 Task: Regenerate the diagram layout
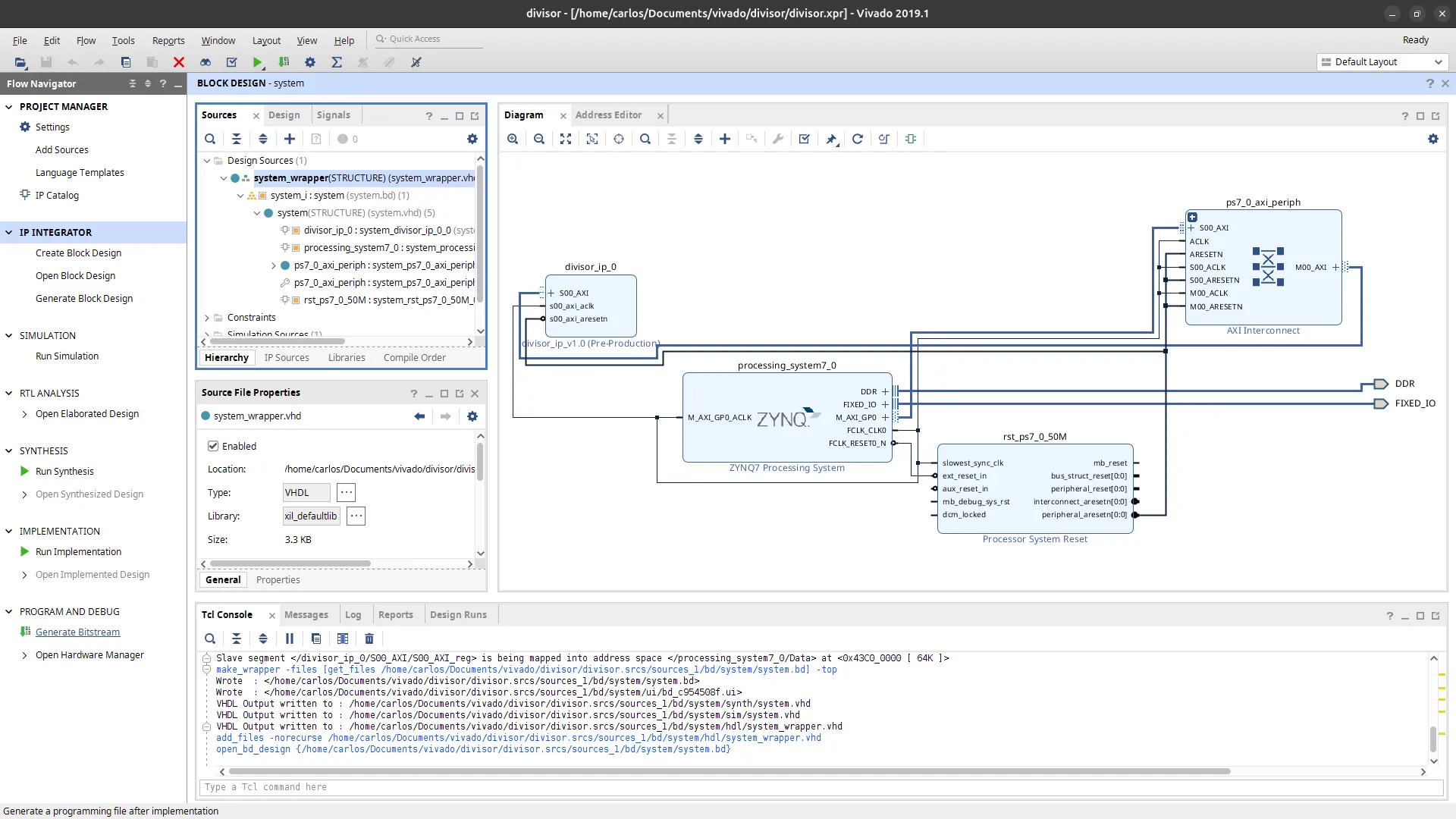click(x=858, y=139)
